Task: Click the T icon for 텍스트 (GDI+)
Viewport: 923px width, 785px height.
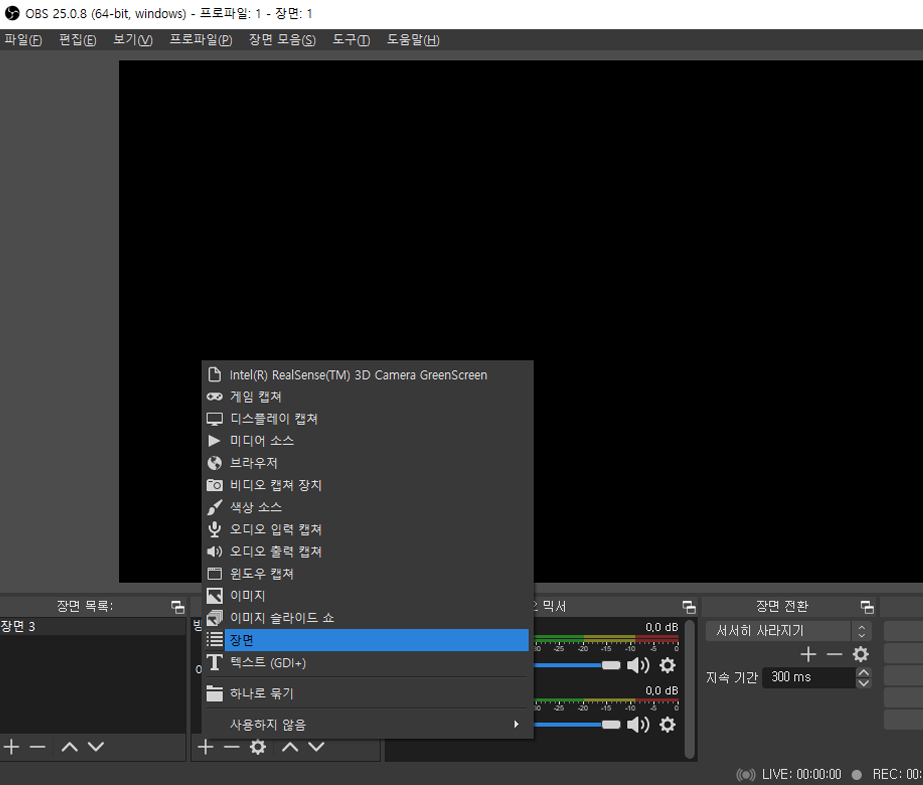Action: coord(215,663)
